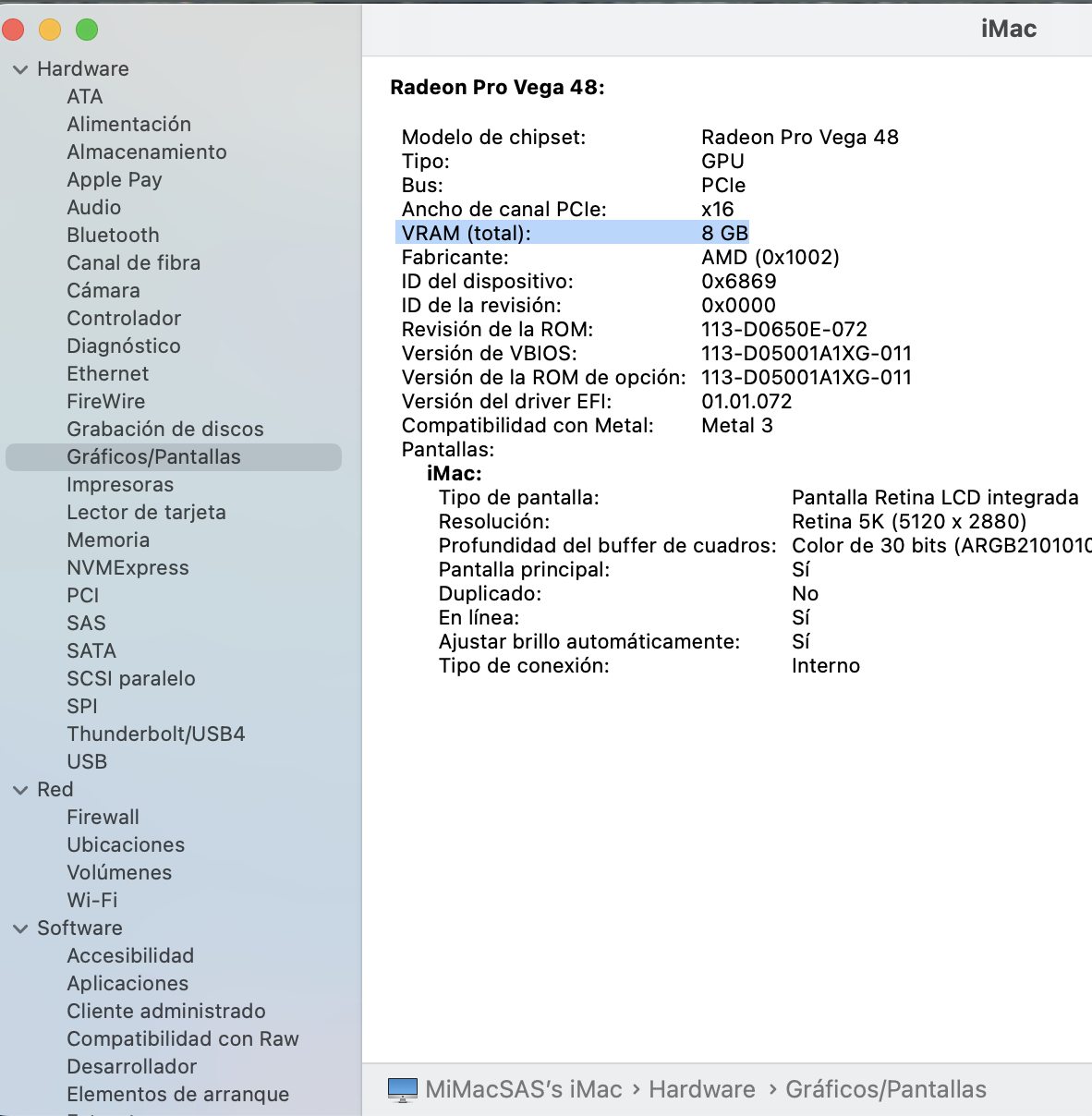
Task: Open Canal de fibra entry
Action: 134,262
